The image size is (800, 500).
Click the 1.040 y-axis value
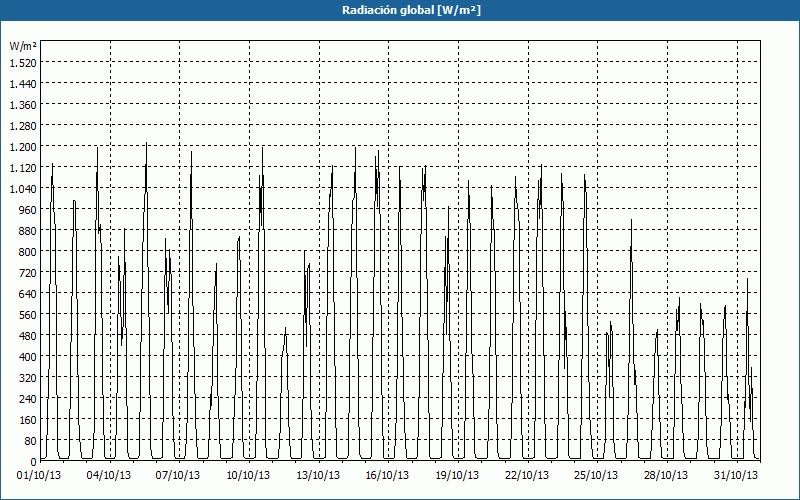pyautogui.click(x=23, y=188)
